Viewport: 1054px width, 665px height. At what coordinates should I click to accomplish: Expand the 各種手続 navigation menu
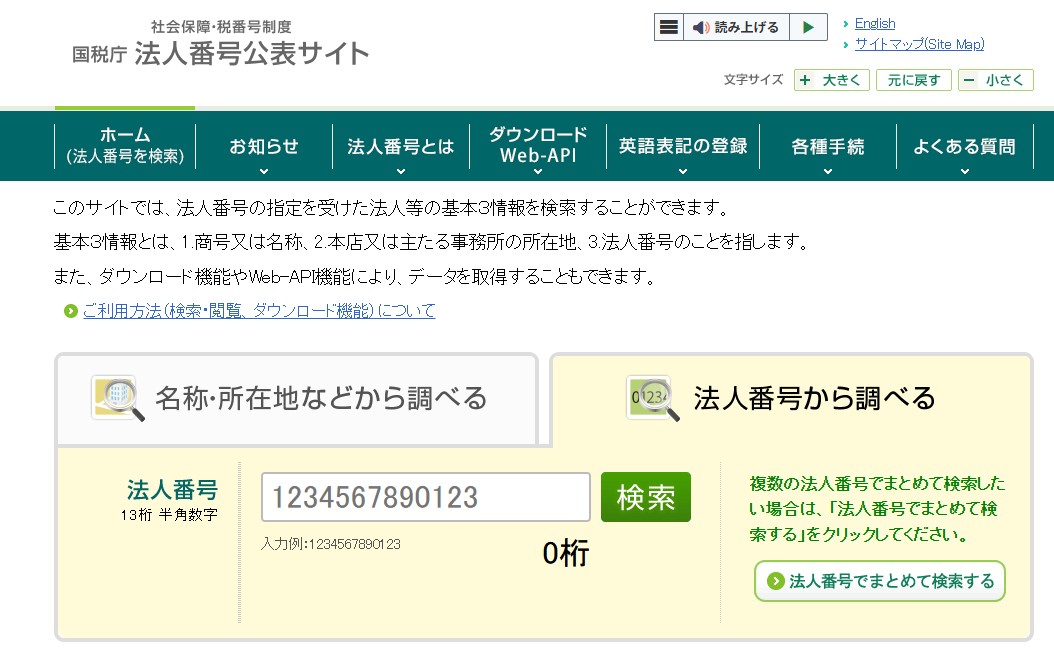[x=828, y=148]
